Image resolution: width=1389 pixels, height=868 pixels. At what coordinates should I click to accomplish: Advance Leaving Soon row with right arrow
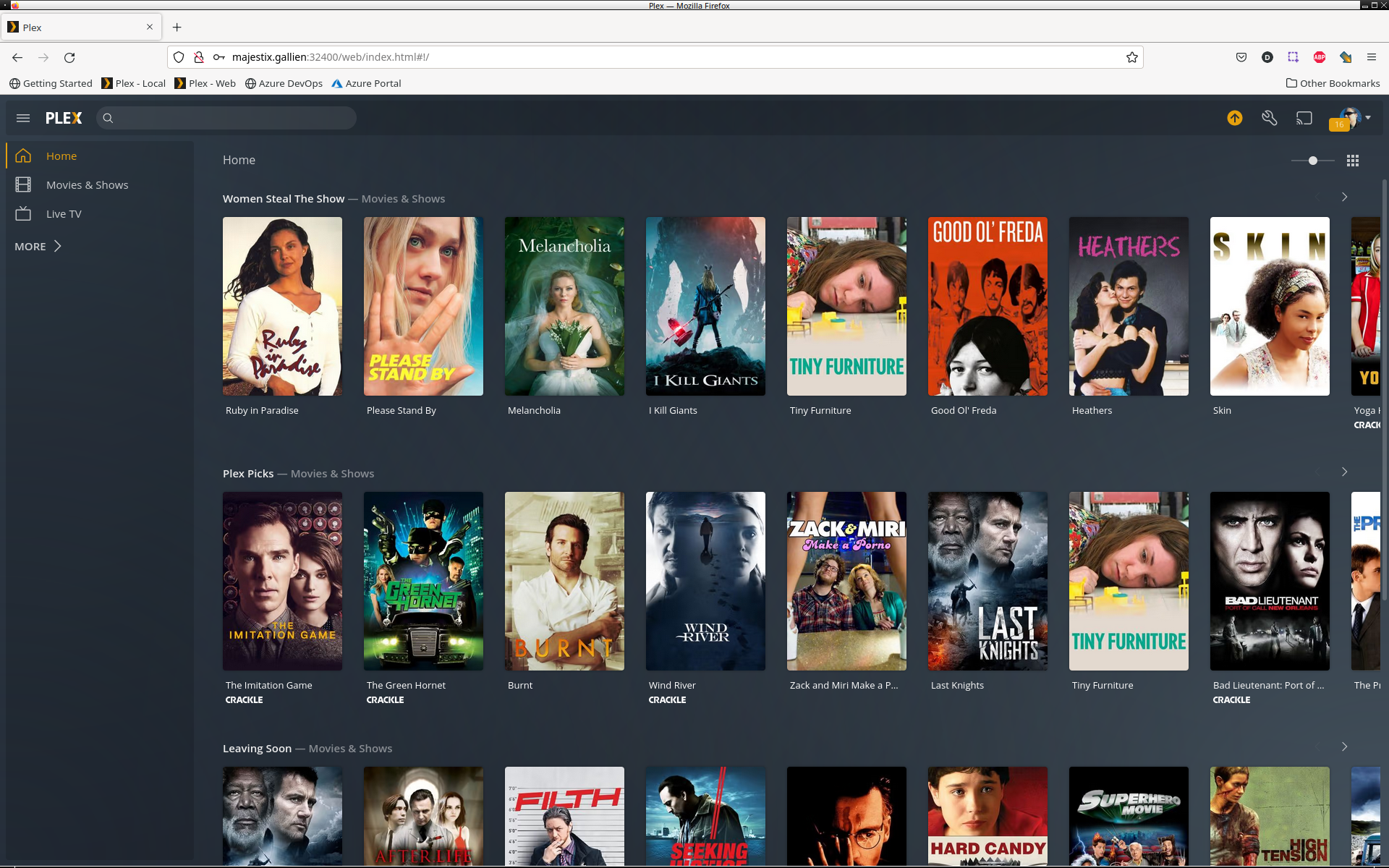tap(1345, 746)
